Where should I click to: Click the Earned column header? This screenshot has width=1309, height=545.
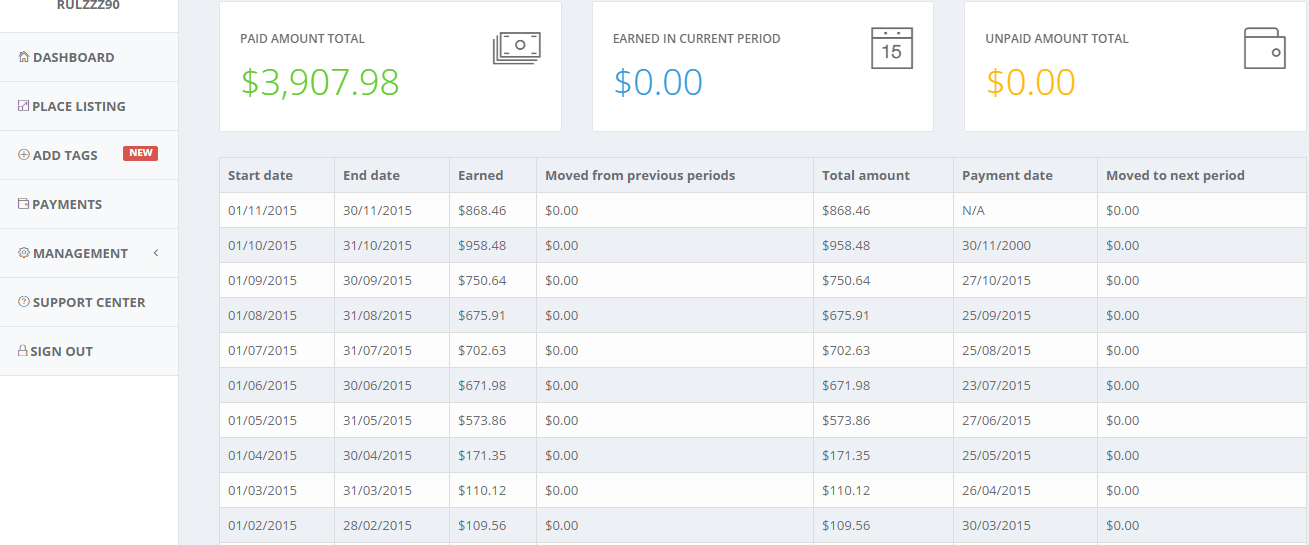pyautogui.click(x=481, y=175)
